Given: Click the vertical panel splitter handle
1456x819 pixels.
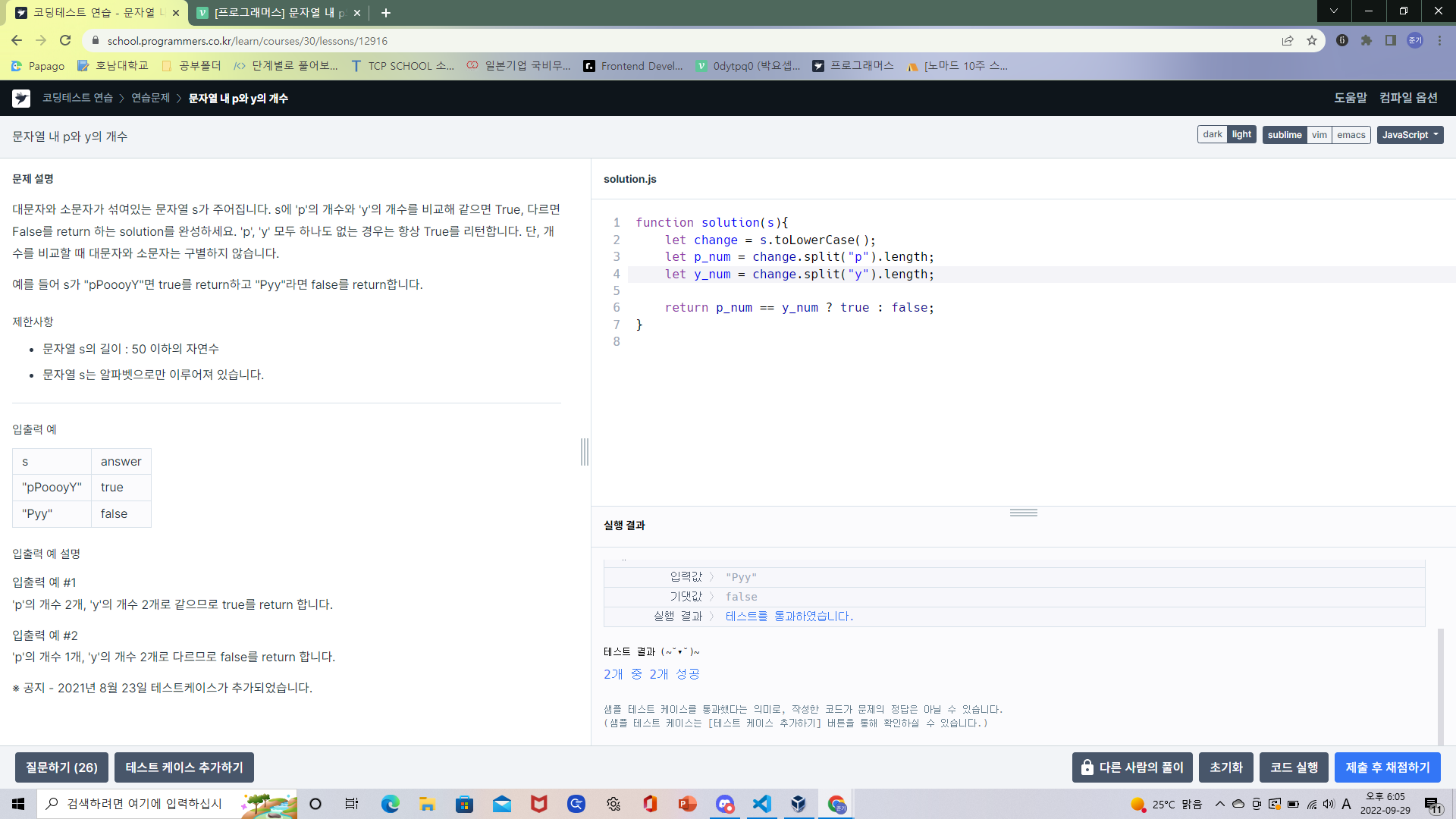Looking at the screenshot, I should (584, 452).
